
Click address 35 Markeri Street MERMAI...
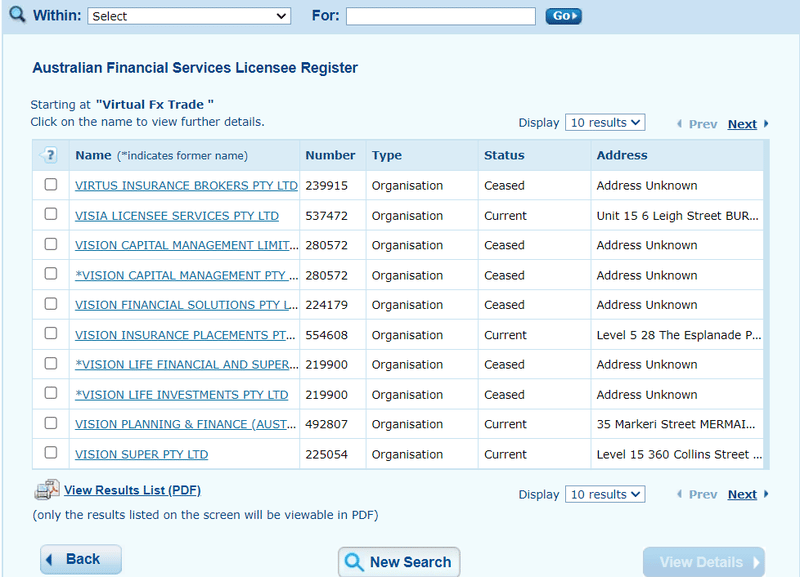coord(676,424)
